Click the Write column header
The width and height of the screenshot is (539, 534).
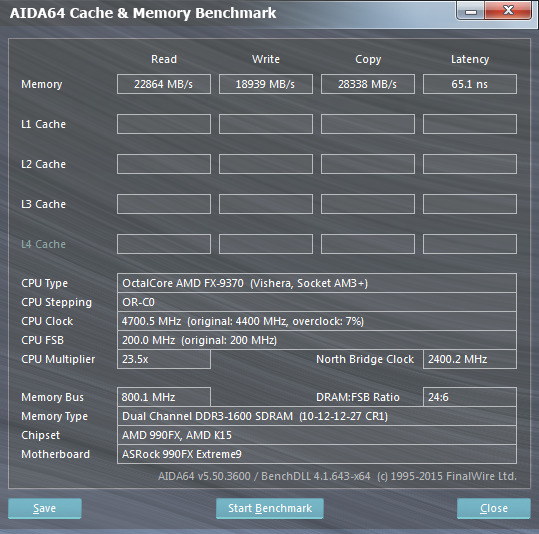click(x=266, y=59)
